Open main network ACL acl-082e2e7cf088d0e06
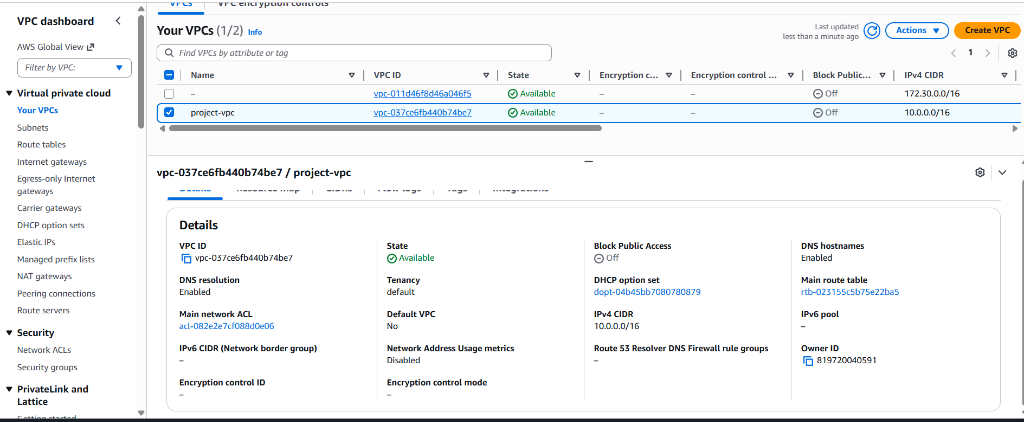The image size is (1024, 422). click(227, 326)
